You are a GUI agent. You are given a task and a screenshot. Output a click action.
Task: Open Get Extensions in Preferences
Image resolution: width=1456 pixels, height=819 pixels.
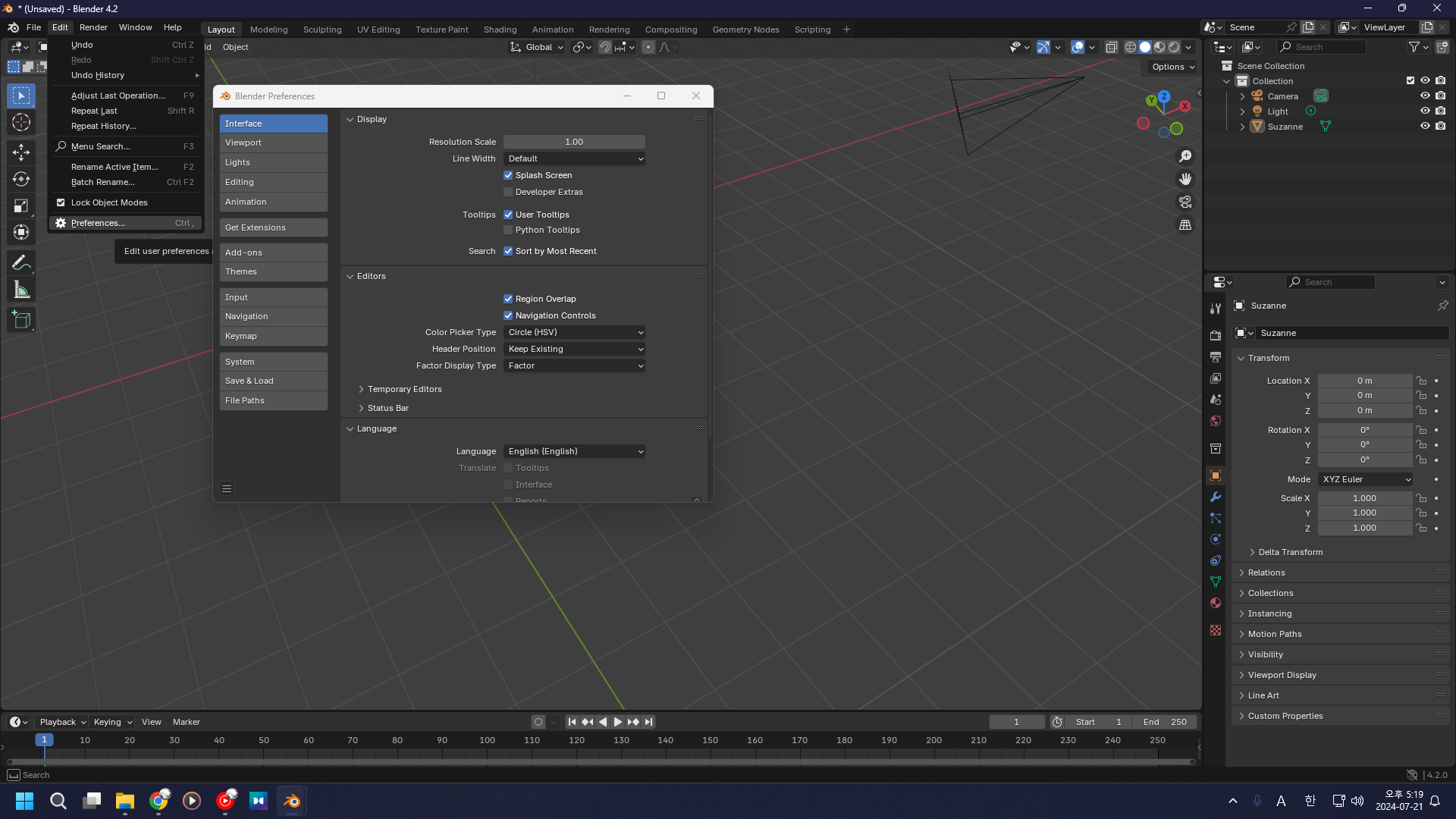(274, 227)
